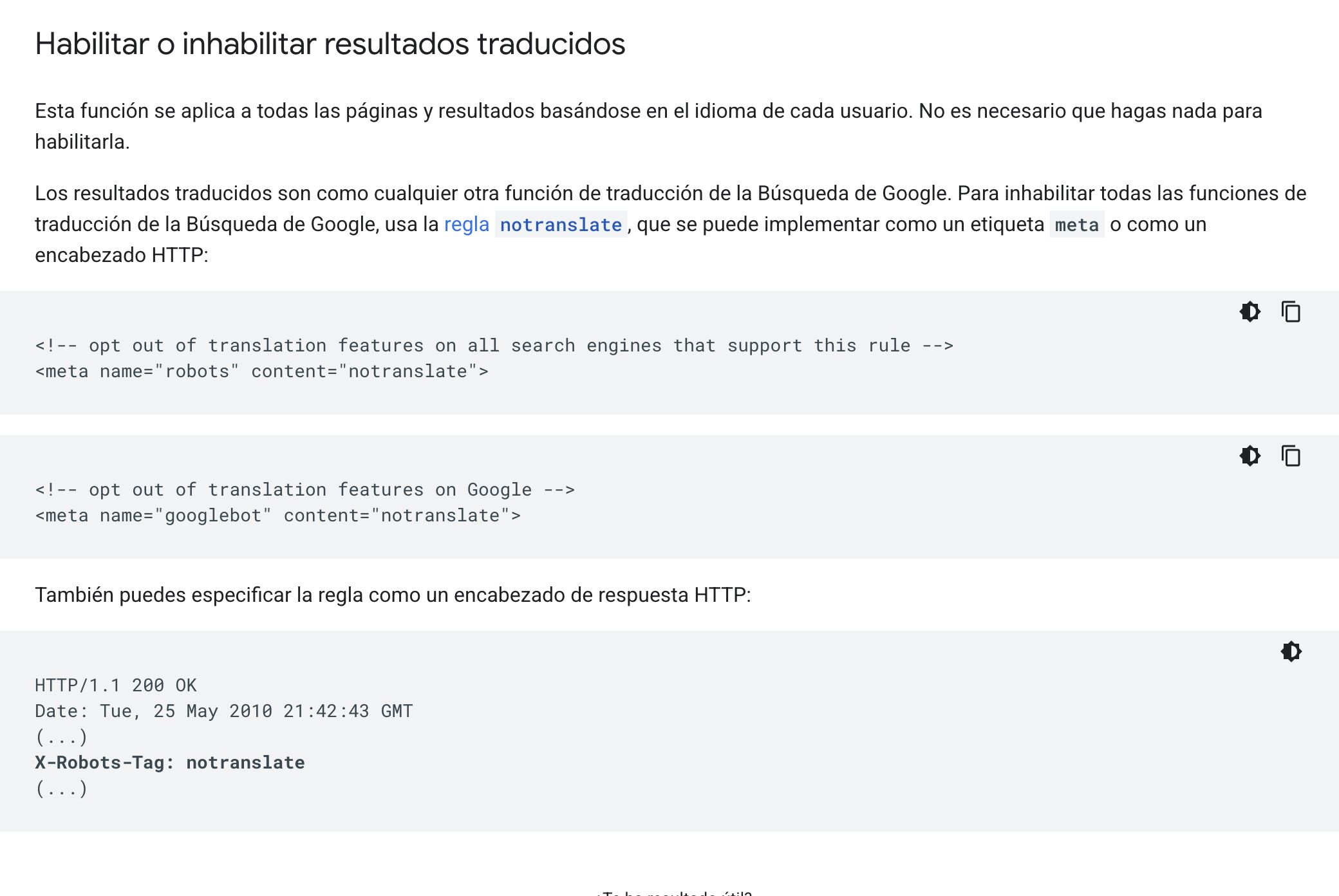Click the "features on Google" HTML comment line
Viewport: 1339px width, 896px height.
pos(304,490)
